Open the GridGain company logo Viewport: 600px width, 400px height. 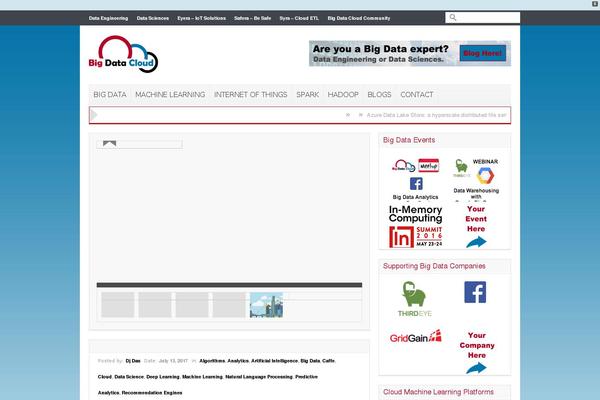tap(416, 336)
